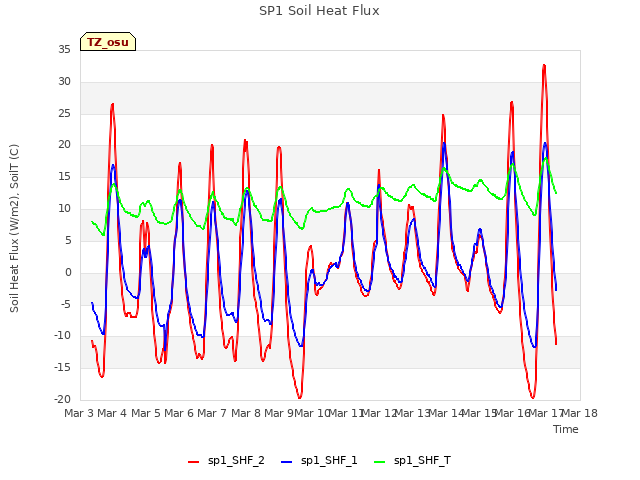Click the TZ_osu annotation label
640x480 pixels.
coord(108,42)
